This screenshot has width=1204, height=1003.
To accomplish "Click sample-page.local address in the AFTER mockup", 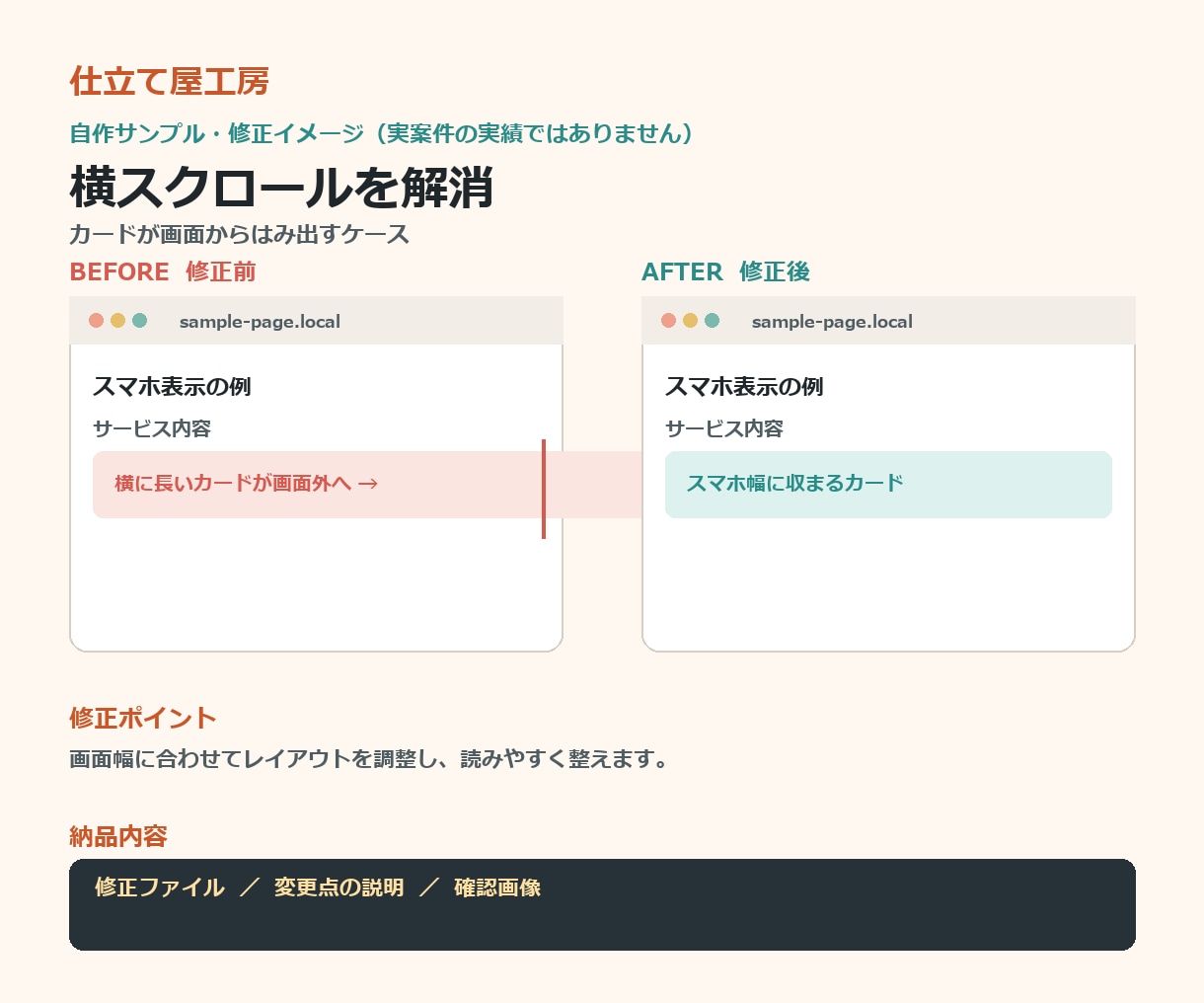I will click(x=832, y=322).
